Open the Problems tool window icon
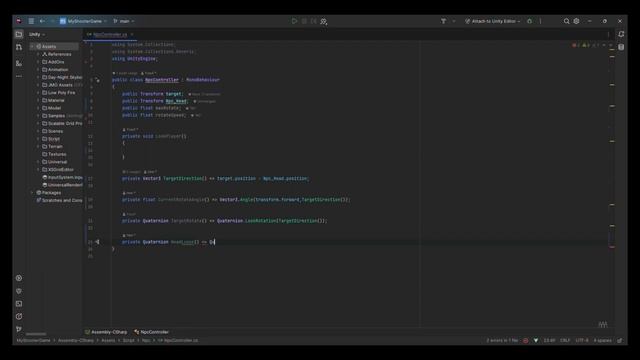The image size is (640, 360). [19, 278]
